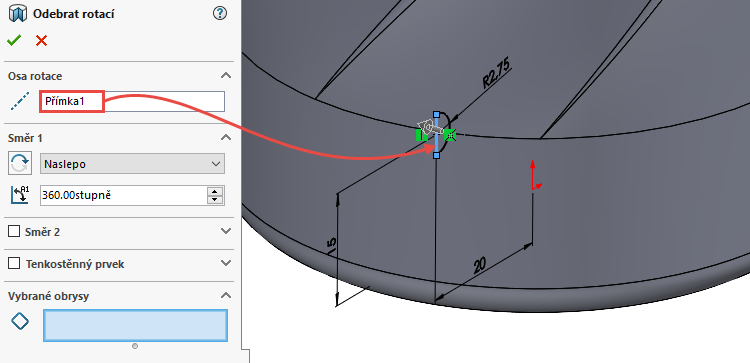Click the axis of rotation line icon
750x363 pixels.
coord(20,101)
